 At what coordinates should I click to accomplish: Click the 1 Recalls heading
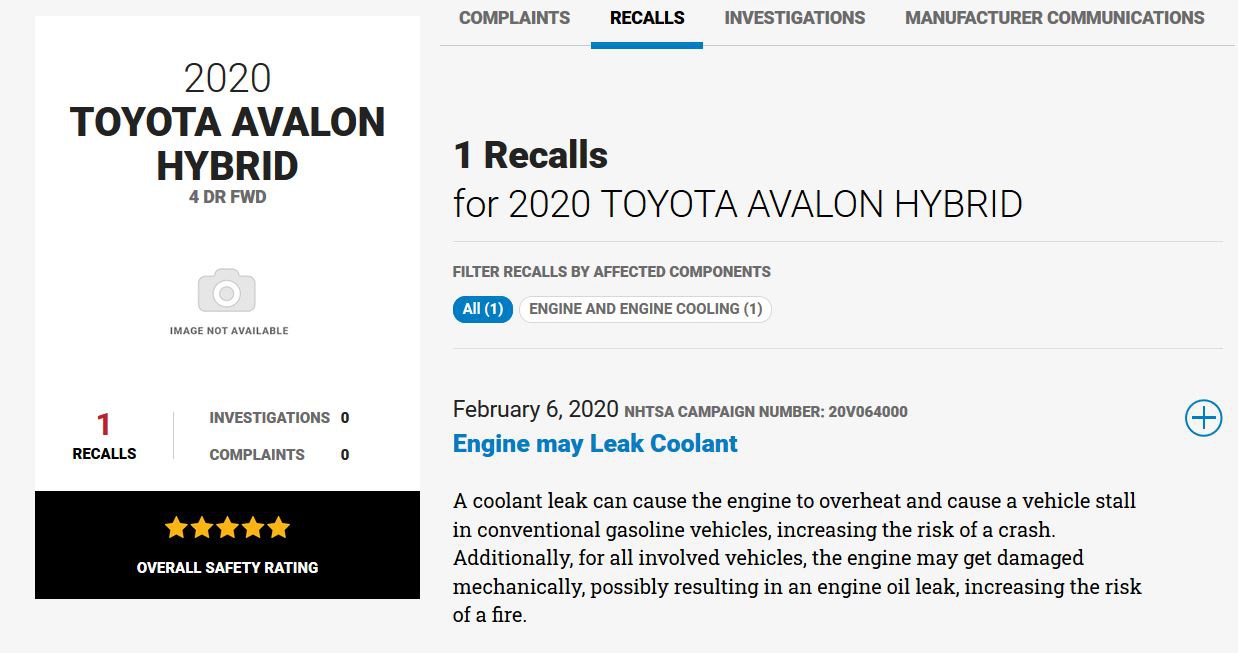click(530, 156)
